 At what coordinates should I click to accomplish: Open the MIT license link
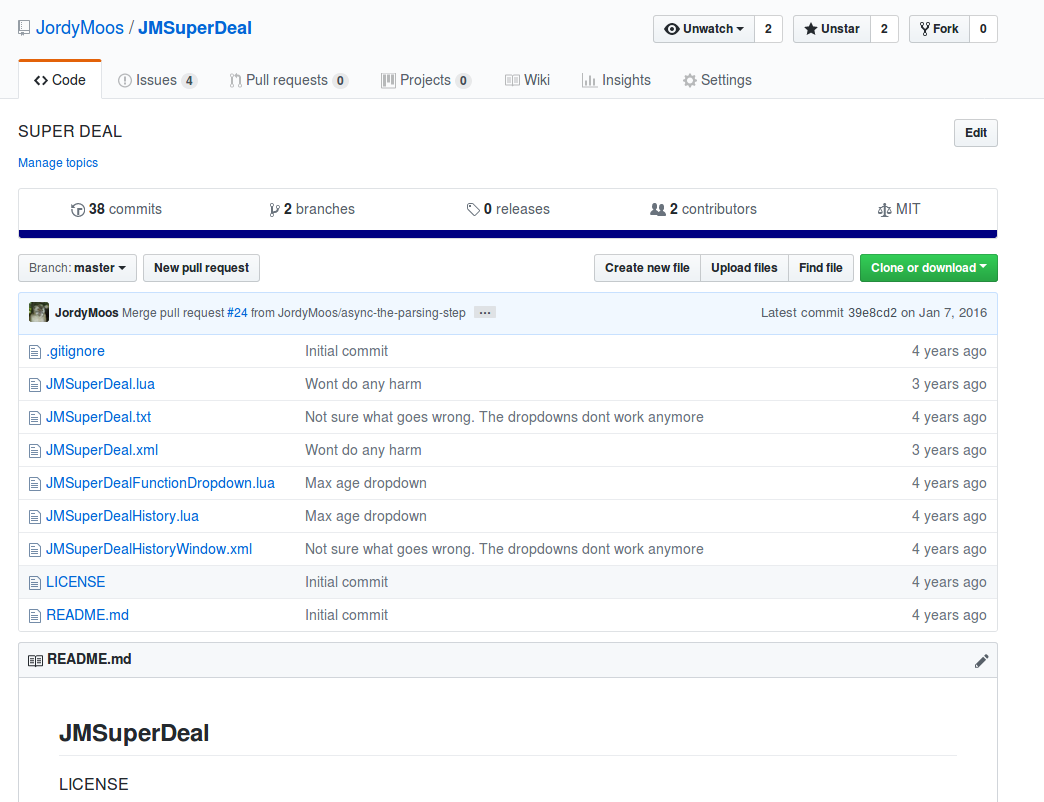pos(899,209)
